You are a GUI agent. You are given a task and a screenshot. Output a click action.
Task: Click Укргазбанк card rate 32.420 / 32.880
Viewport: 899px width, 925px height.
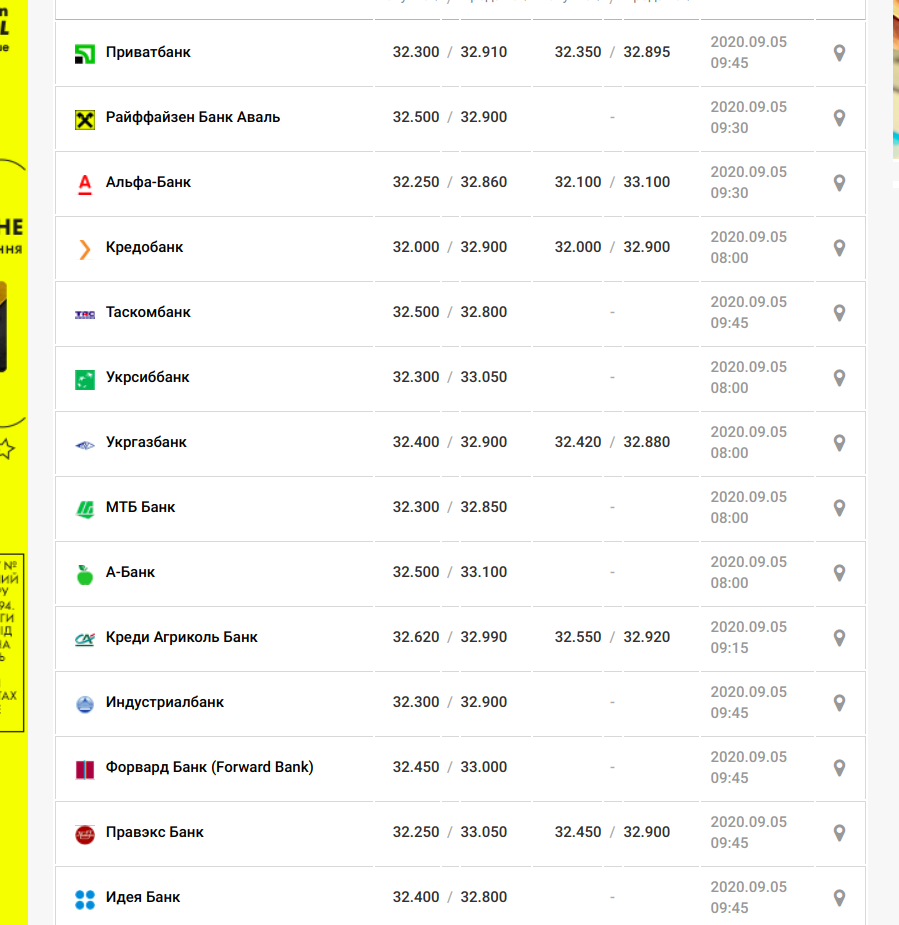click(x=612, y=442)
